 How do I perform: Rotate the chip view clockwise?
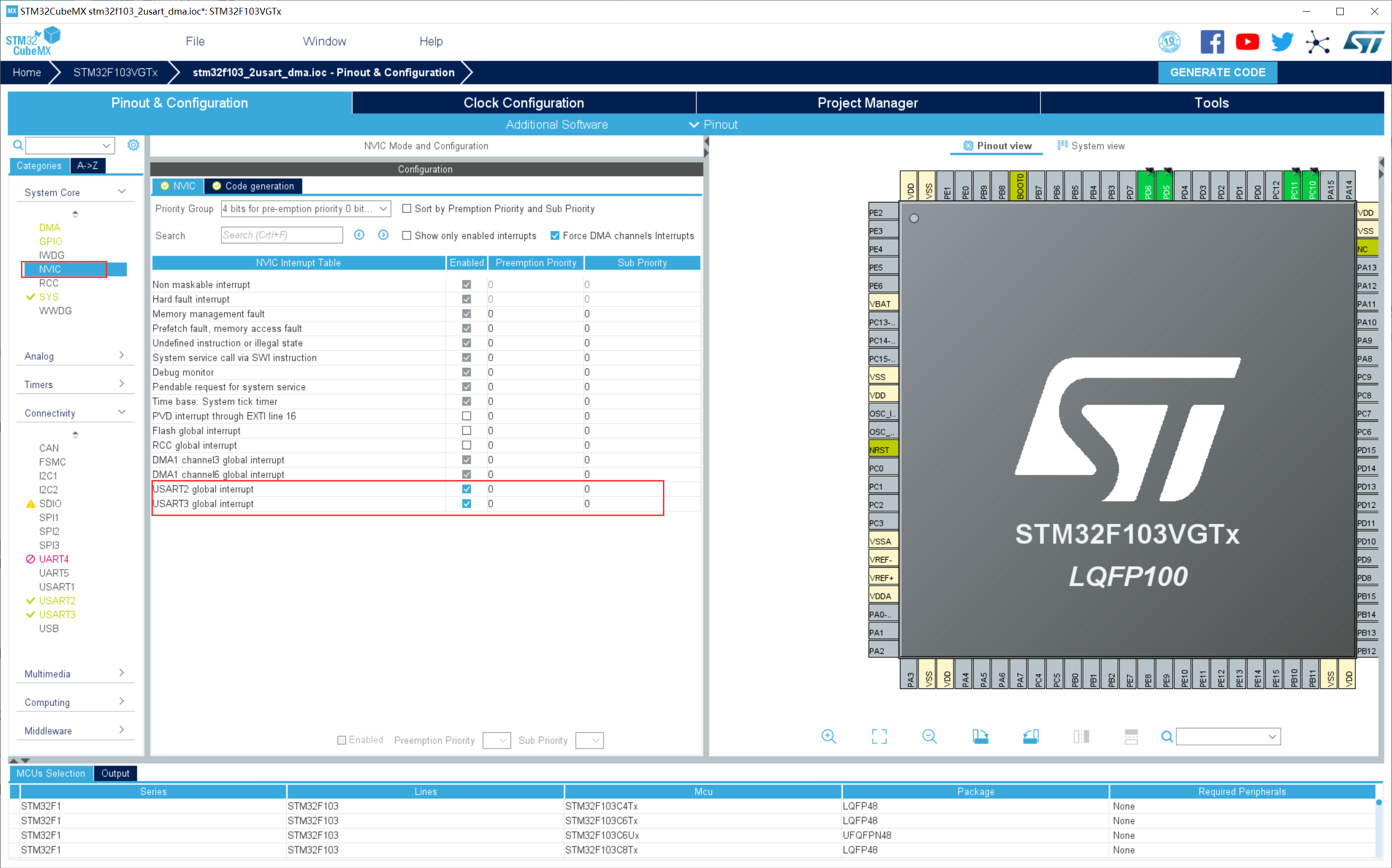click(x=979, y=737)
